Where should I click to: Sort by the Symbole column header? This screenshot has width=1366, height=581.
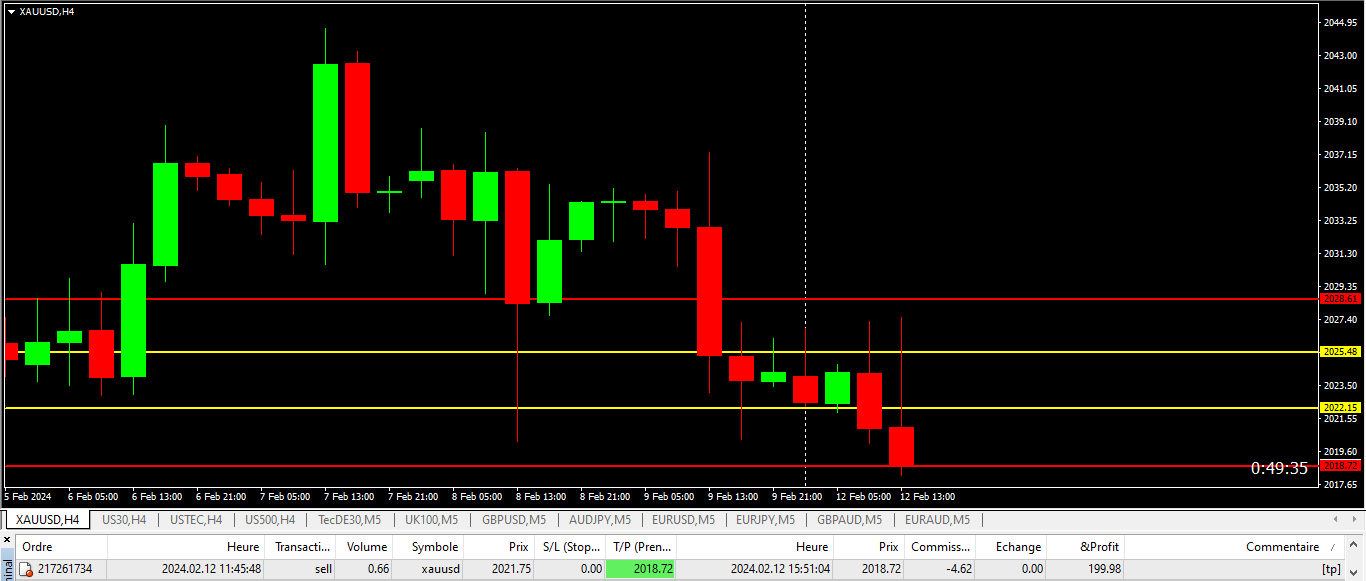[429, 547]
